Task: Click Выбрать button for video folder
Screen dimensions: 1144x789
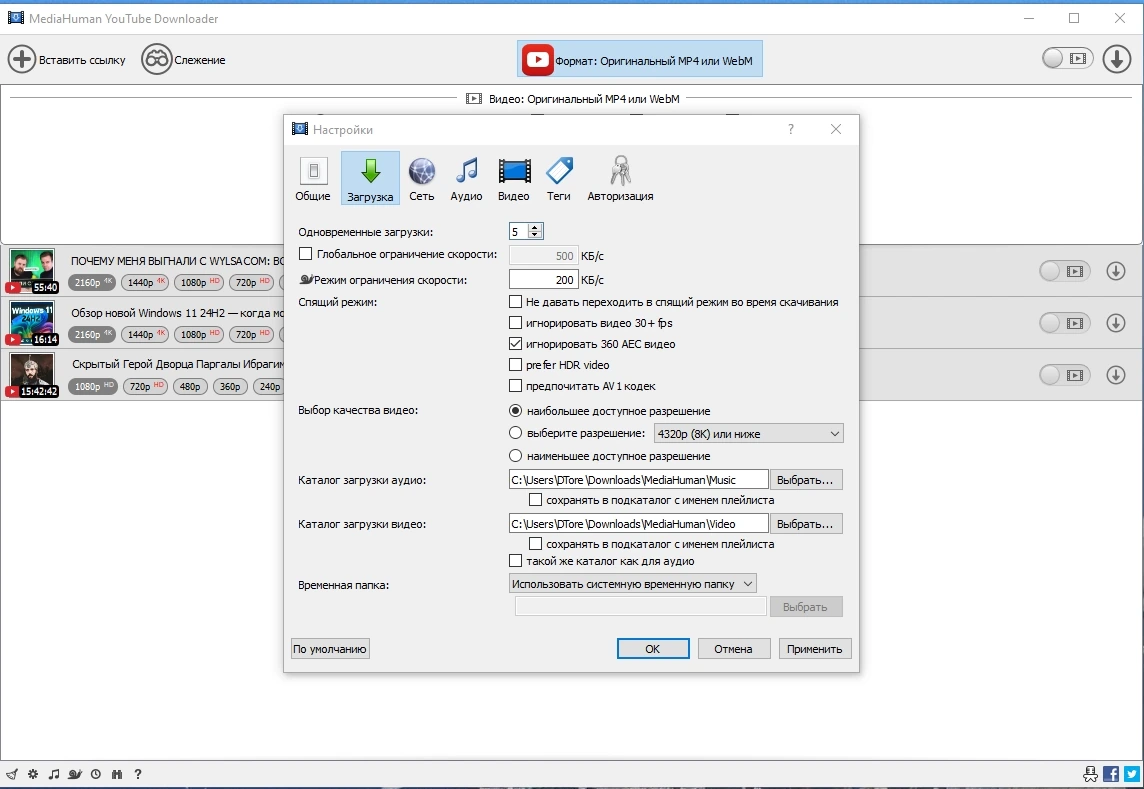Action: pos(805,523)
